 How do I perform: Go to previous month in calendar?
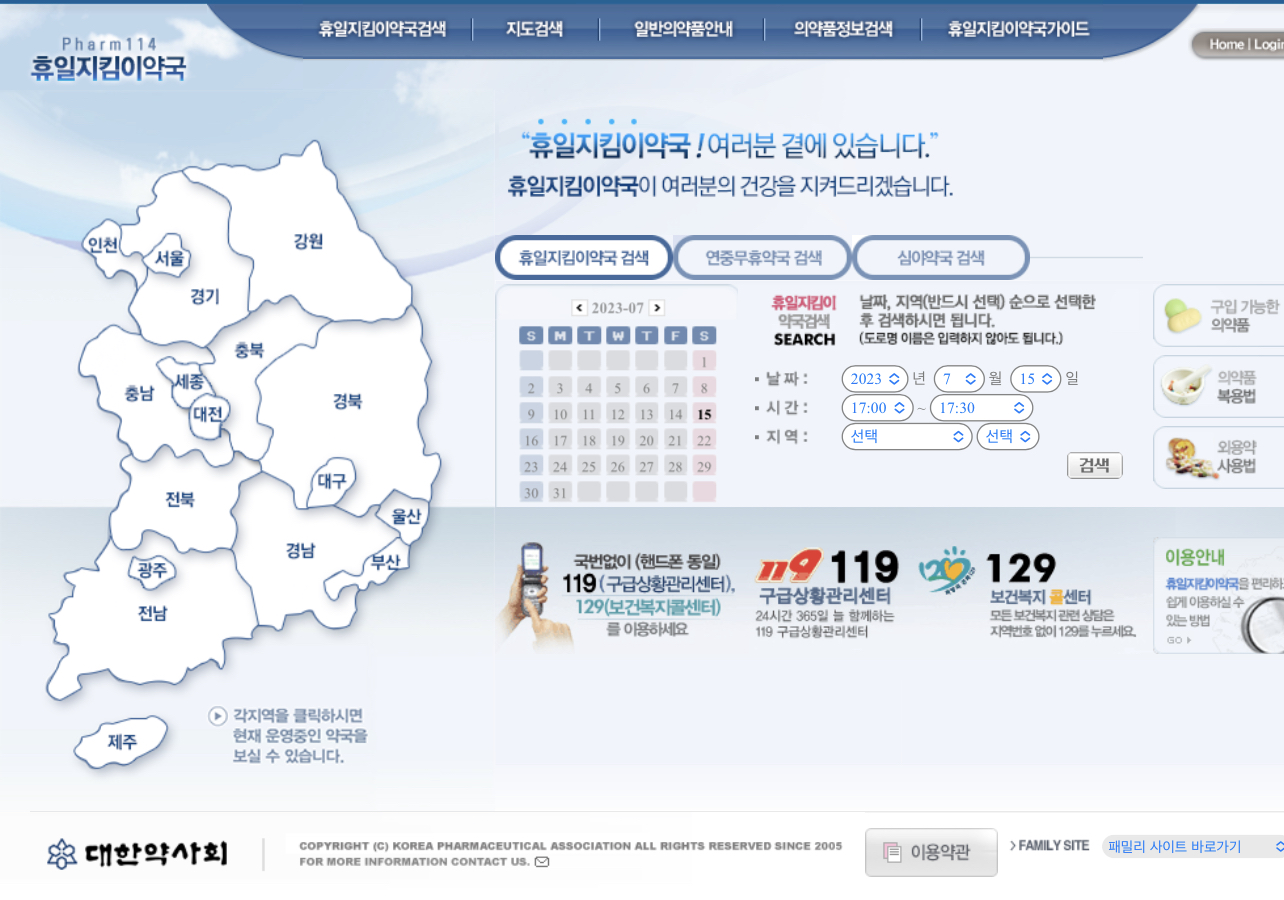click(579, 308)
